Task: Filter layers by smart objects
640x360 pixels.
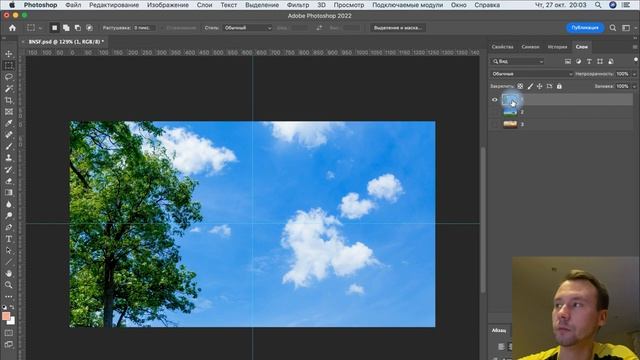Action: (611, 61)
